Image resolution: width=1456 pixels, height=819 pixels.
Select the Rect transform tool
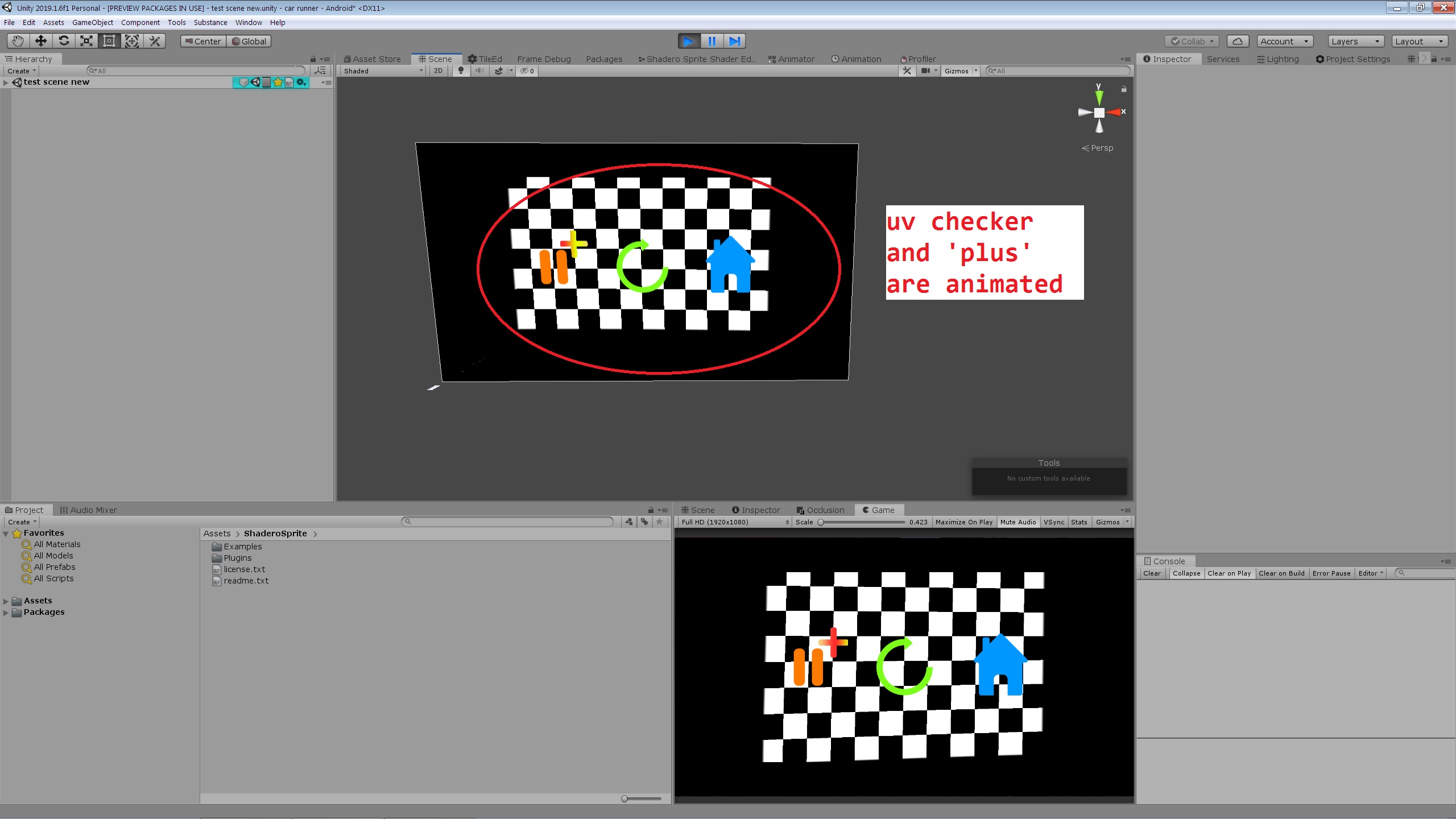coord(109,40)
